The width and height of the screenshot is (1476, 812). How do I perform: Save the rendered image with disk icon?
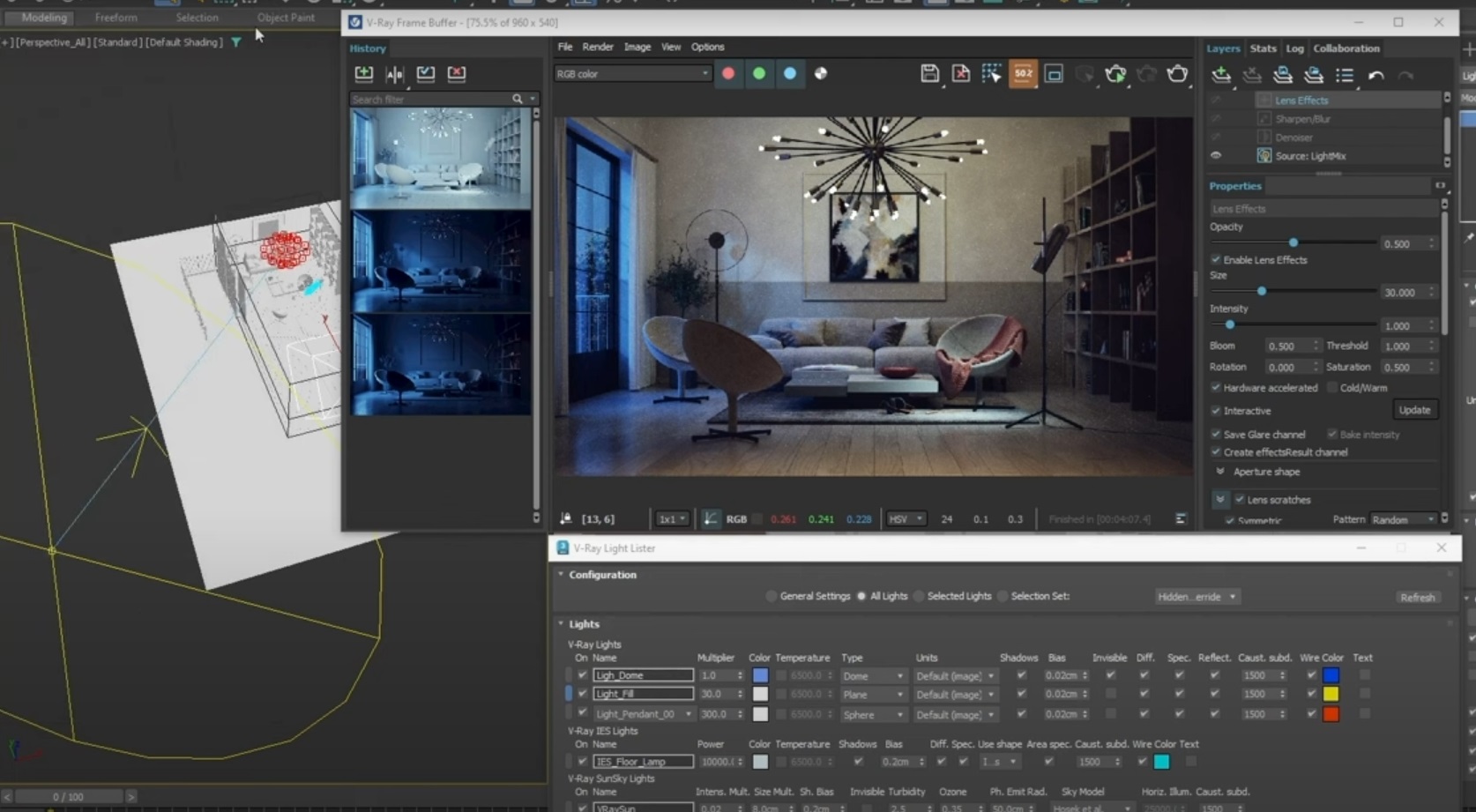929,74
